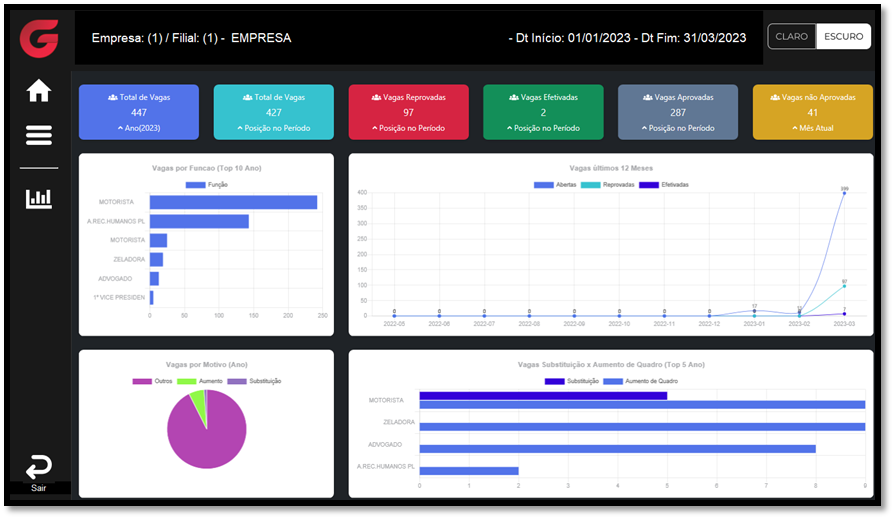This screenshot has width=894, height=519.
Task: Click 'Vagas últimos 12 Meses' chart title
Action: (x=611, y=168)
